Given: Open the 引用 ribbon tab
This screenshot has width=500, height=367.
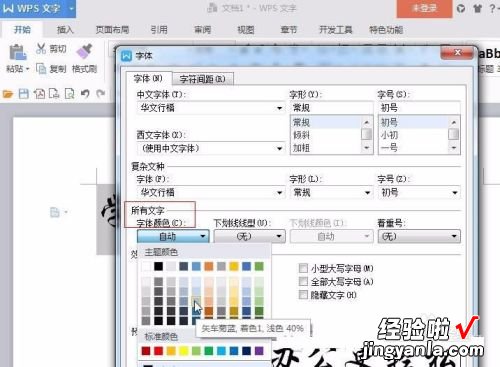Looking at the screenshot, I should (159, 30).
